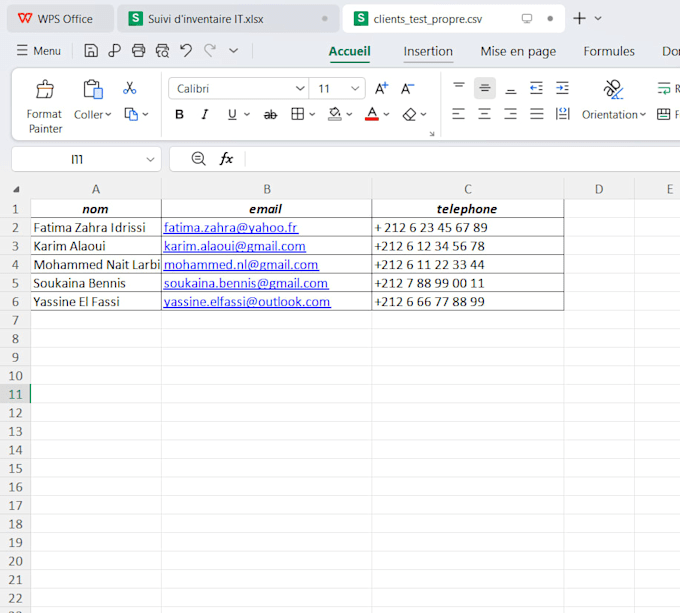
Task: Decrease font size with A- icon
Action: [x=407, y=88]
